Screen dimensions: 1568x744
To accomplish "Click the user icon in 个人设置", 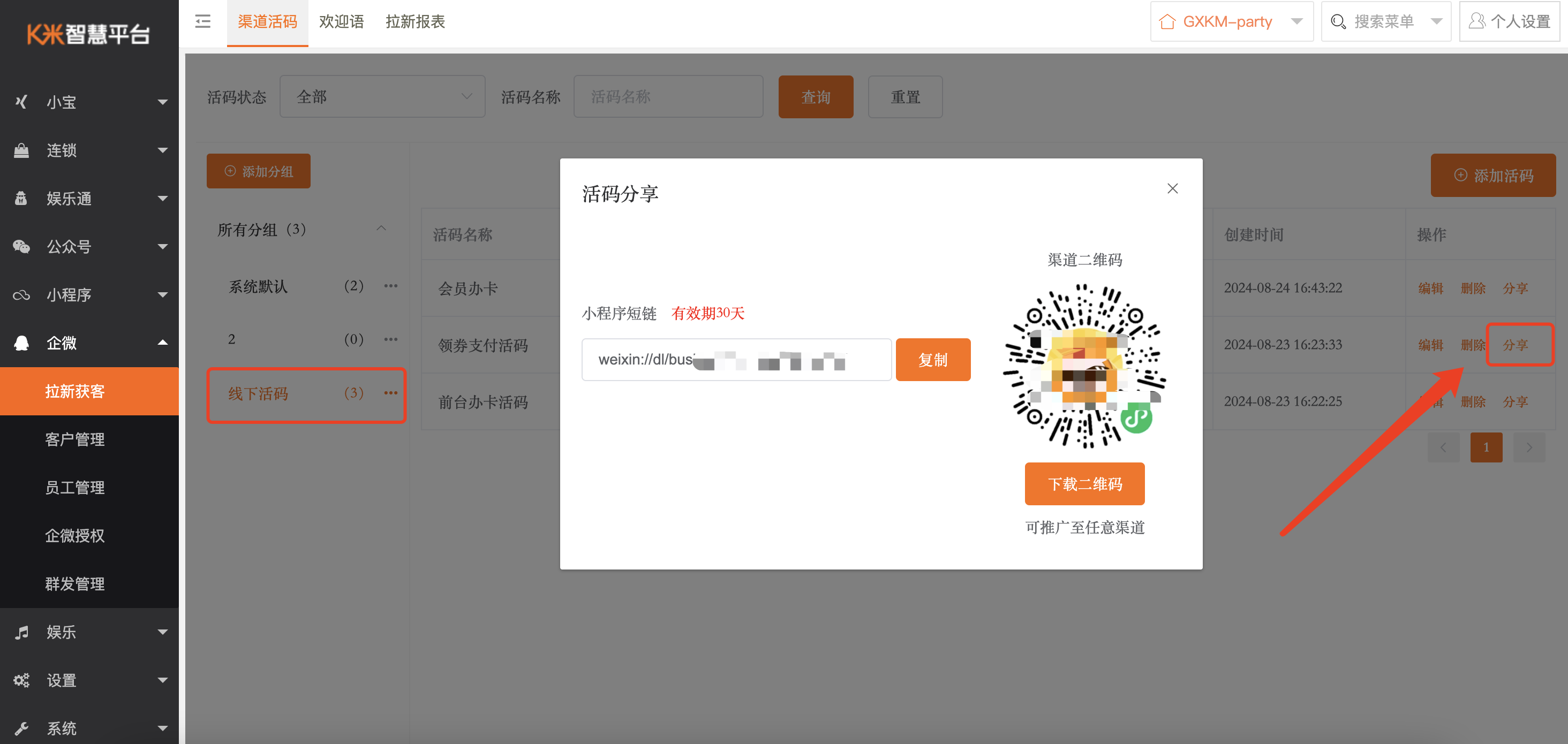I will [1477, 21].
